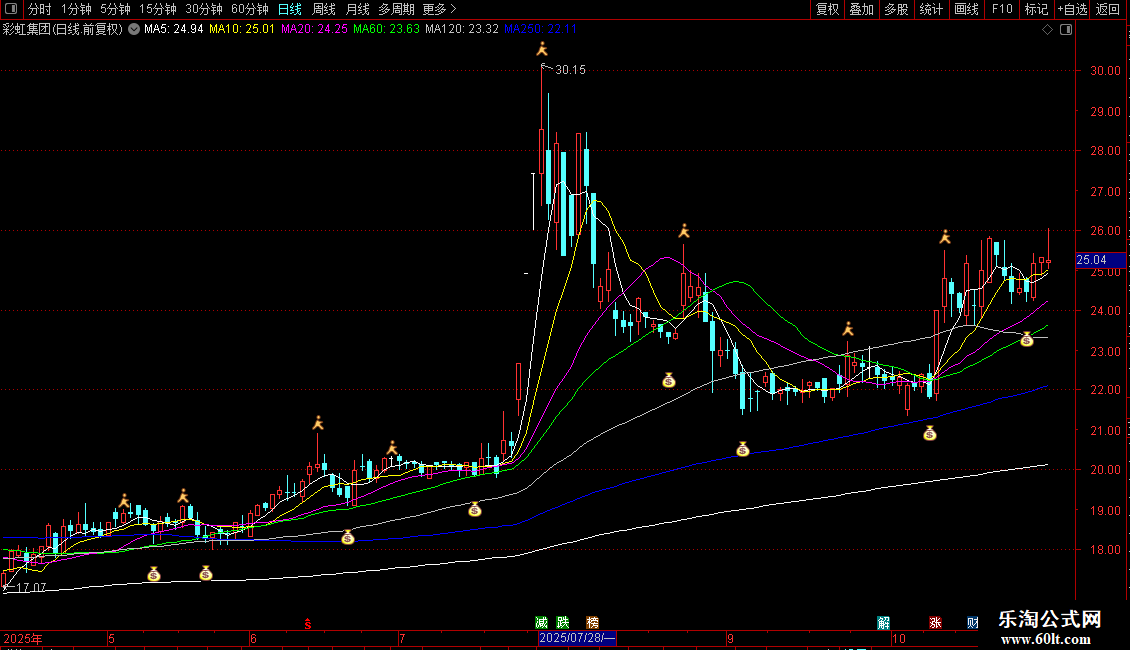This screenshot has width=1130, height=650.
Task: Click the 返回 back button
Action: point(1108,9)
